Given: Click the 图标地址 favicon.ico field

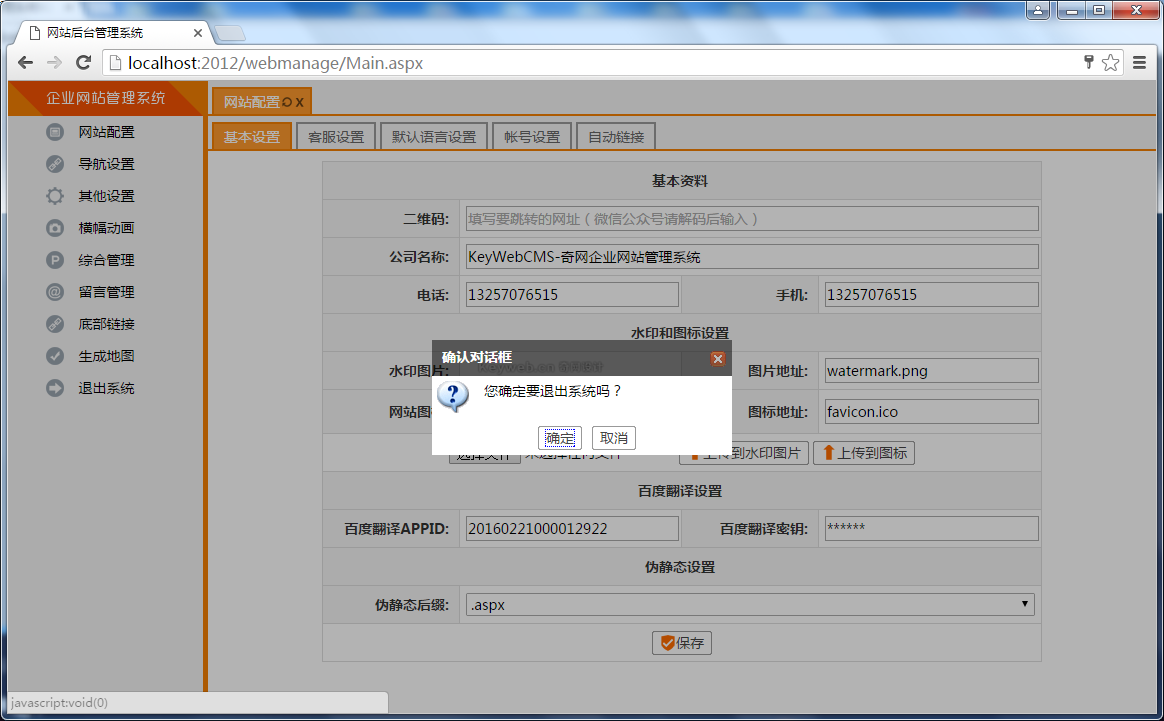Looking at the screenshot, I should (932, 411).
